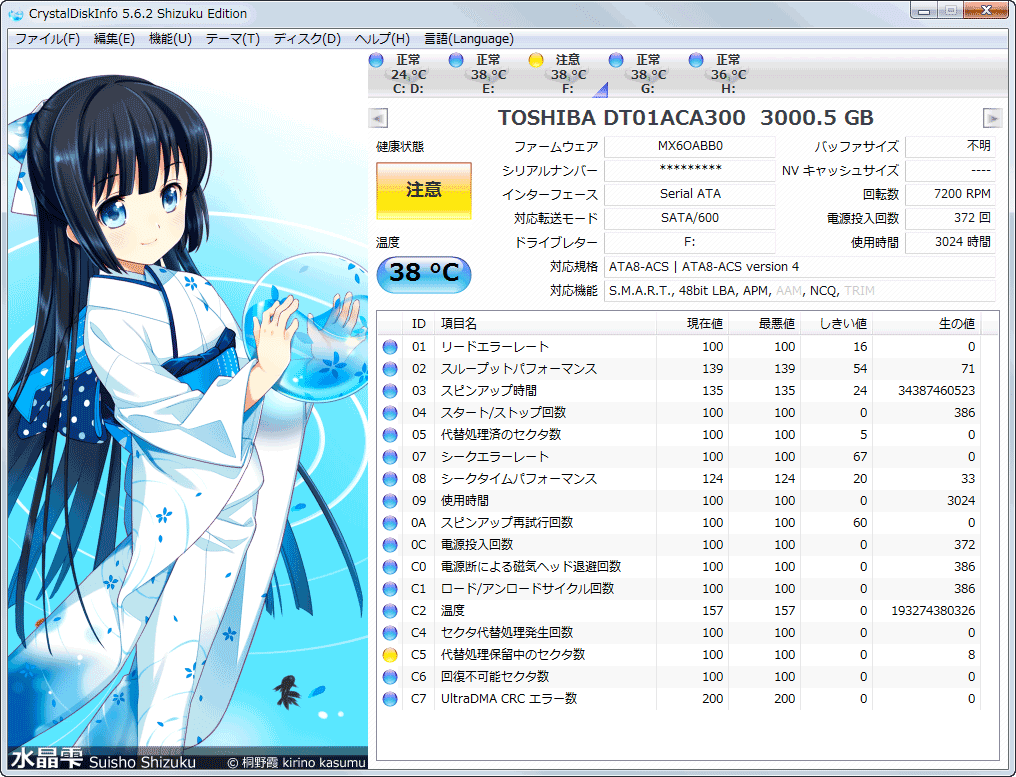Click raw value 193274380326
The image size is (1016, 777).
[933, 611]
